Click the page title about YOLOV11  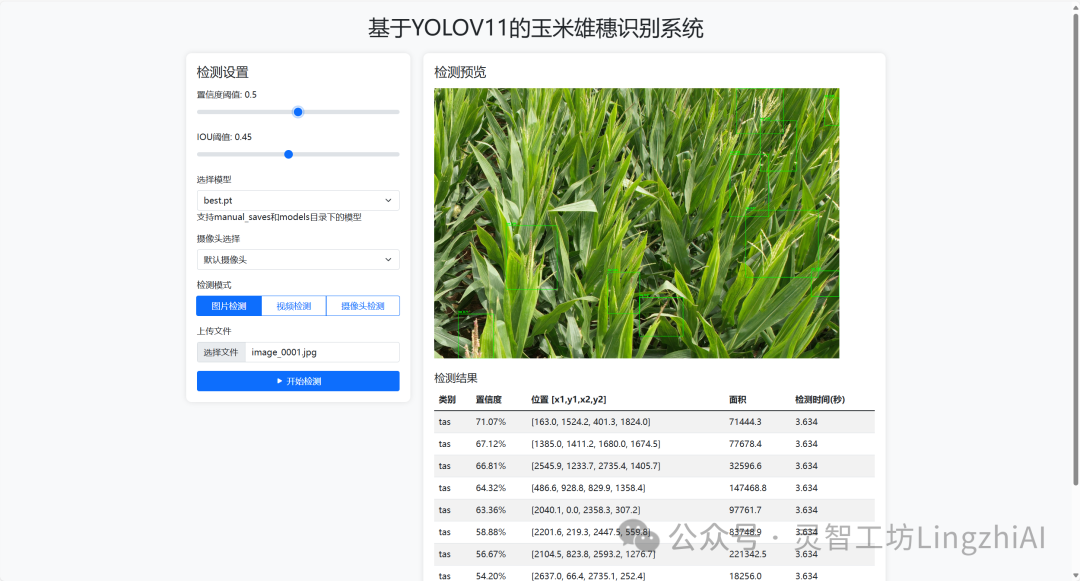coord(535,28)
